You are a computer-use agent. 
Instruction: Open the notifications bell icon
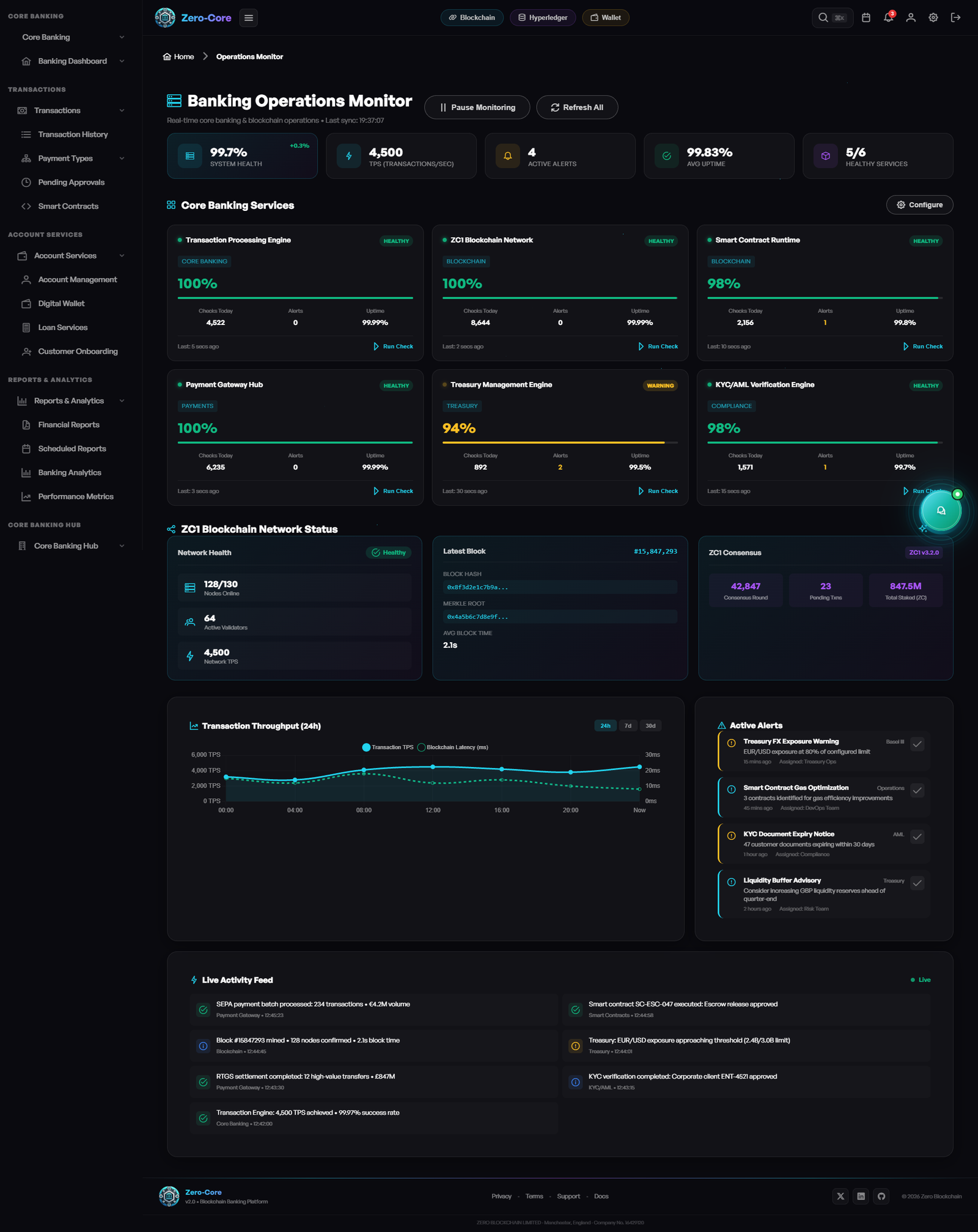click(x=888, y=18)
